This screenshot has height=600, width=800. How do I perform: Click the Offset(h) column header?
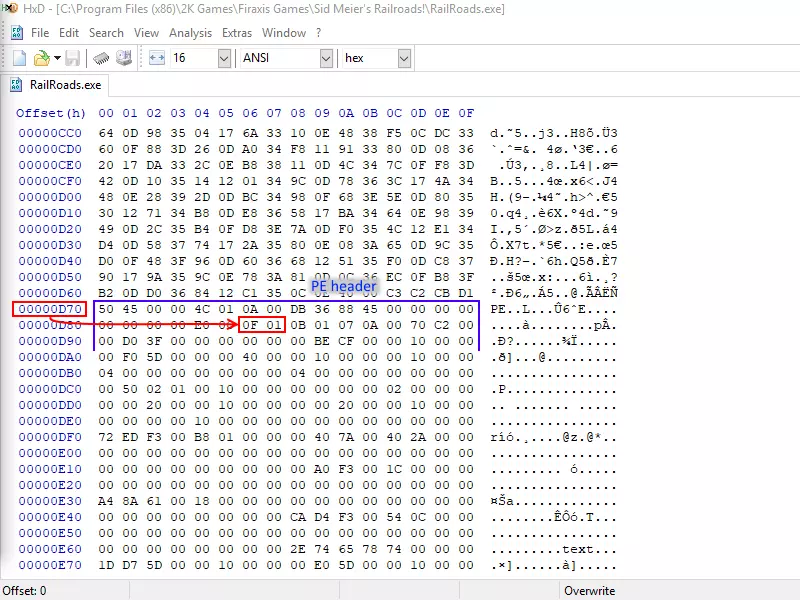(x=51, y=113)
